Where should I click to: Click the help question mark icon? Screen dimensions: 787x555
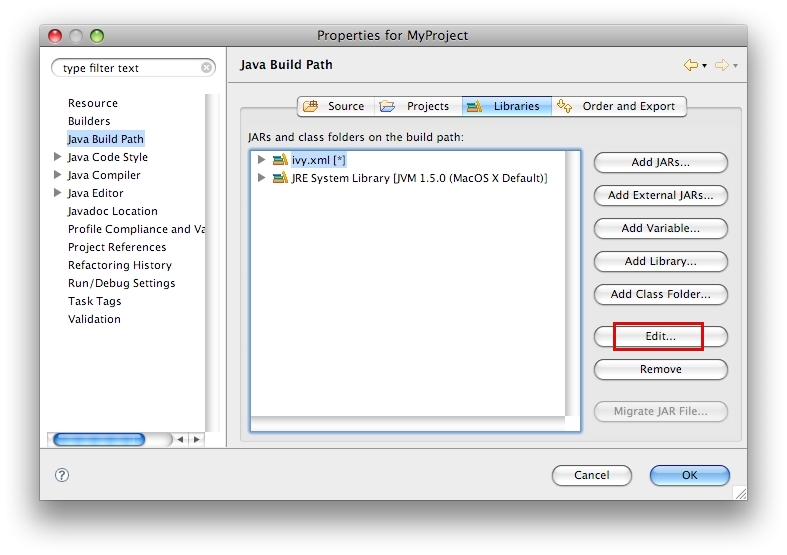62,476
